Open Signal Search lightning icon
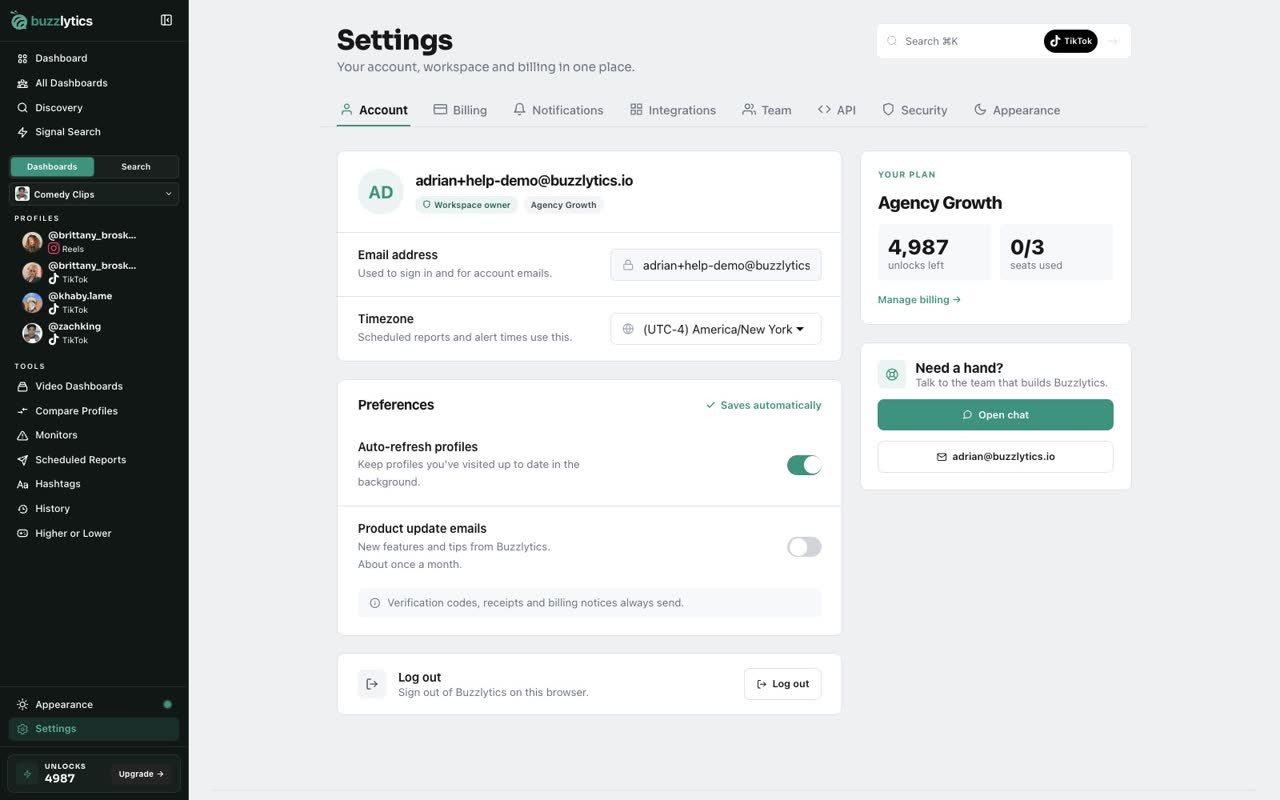The image size is (1280, 800). [22, 132]
